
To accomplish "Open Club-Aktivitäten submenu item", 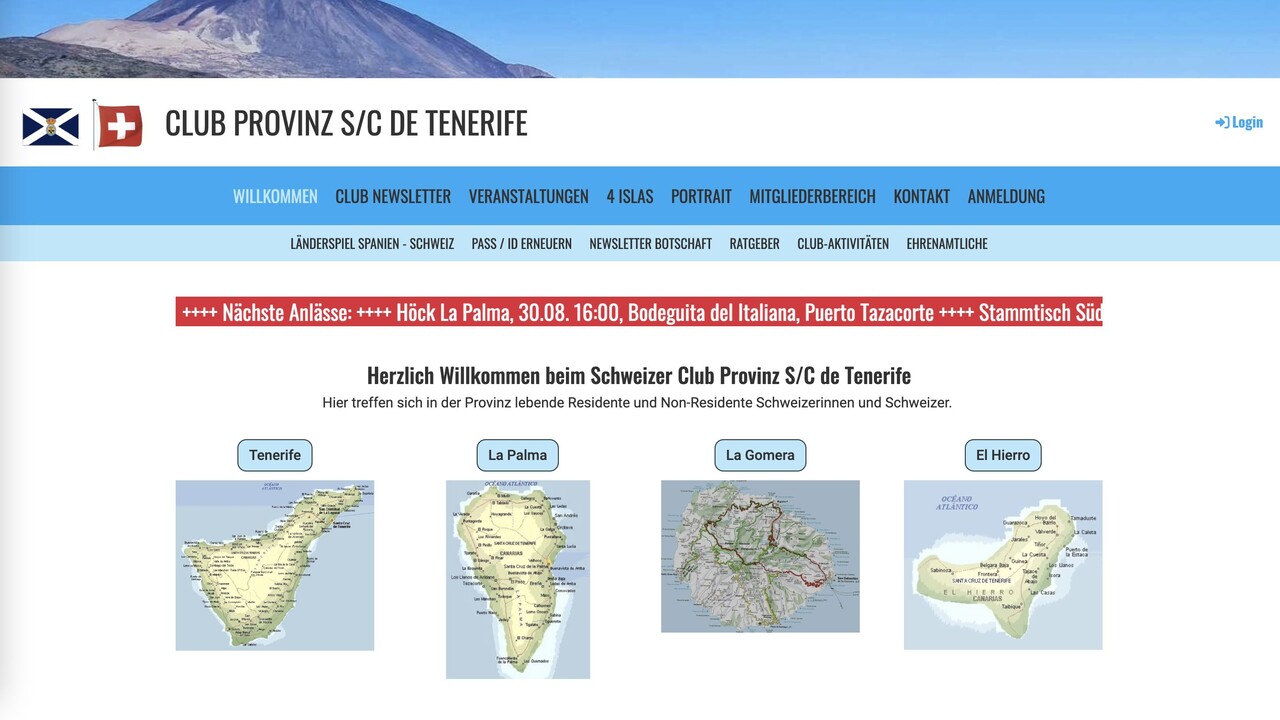I will 843,243.
